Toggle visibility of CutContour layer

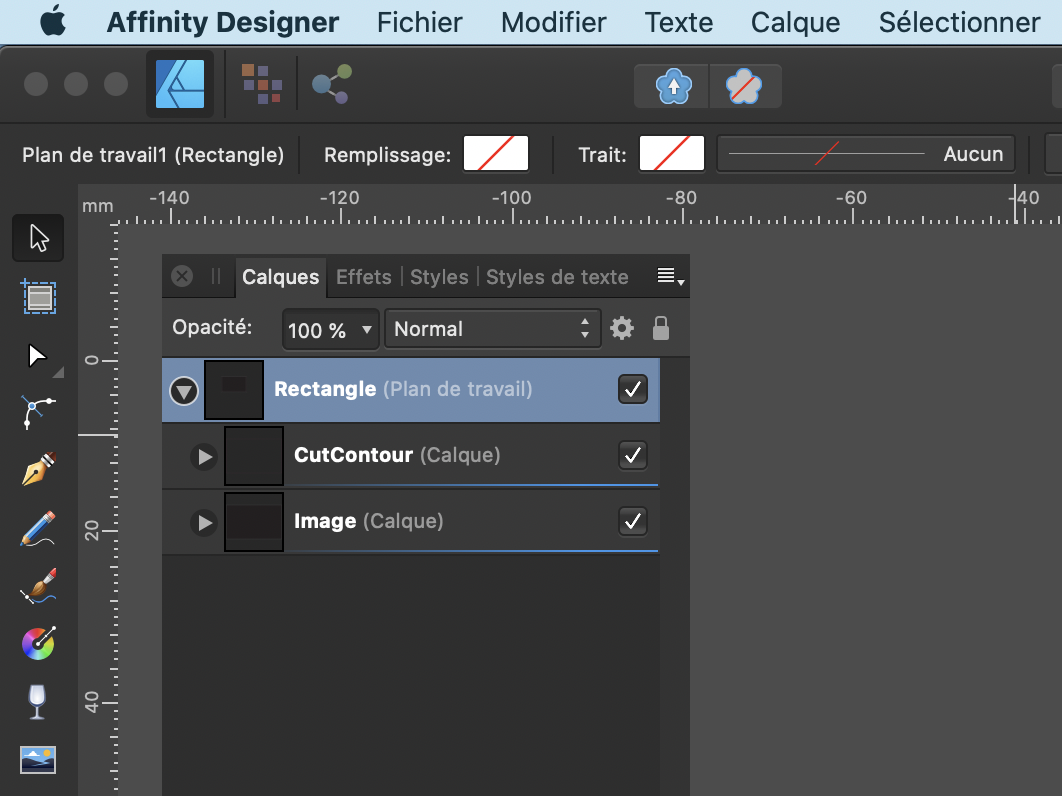(633, 455)
